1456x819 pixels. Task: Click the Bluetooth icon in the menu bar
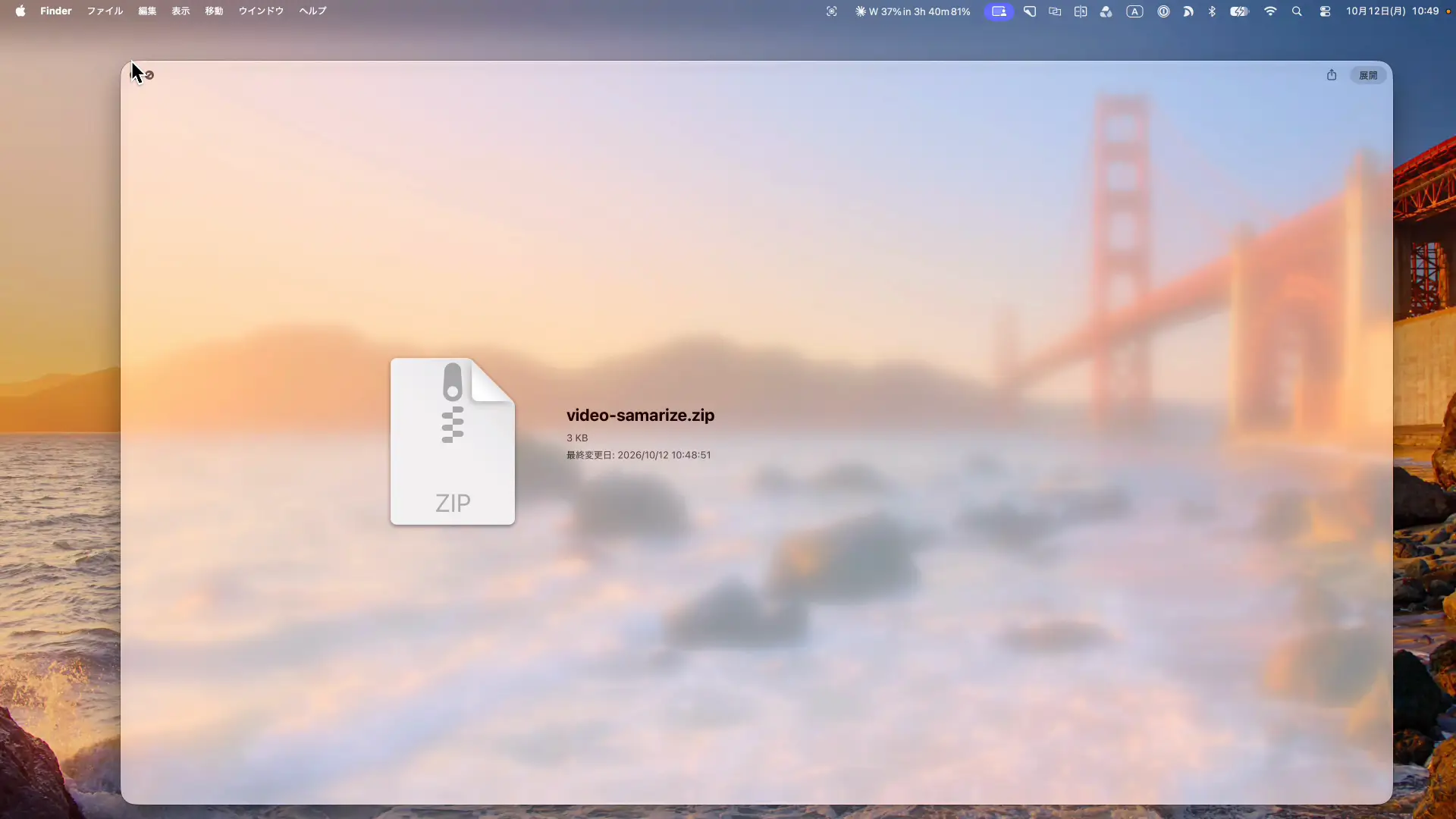1212,11
